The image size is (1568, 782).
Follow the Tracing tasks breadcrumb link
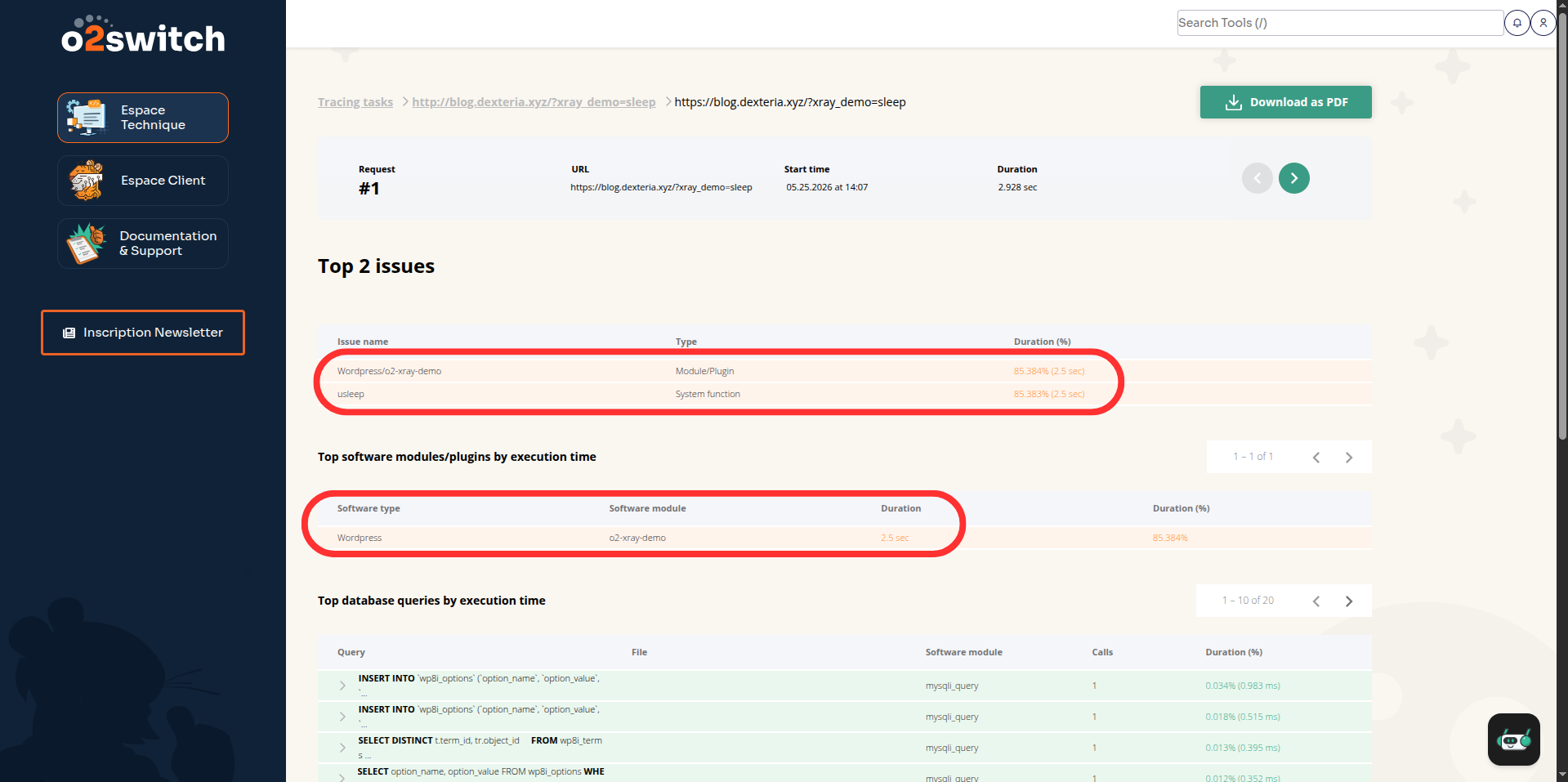click(355, 102)
